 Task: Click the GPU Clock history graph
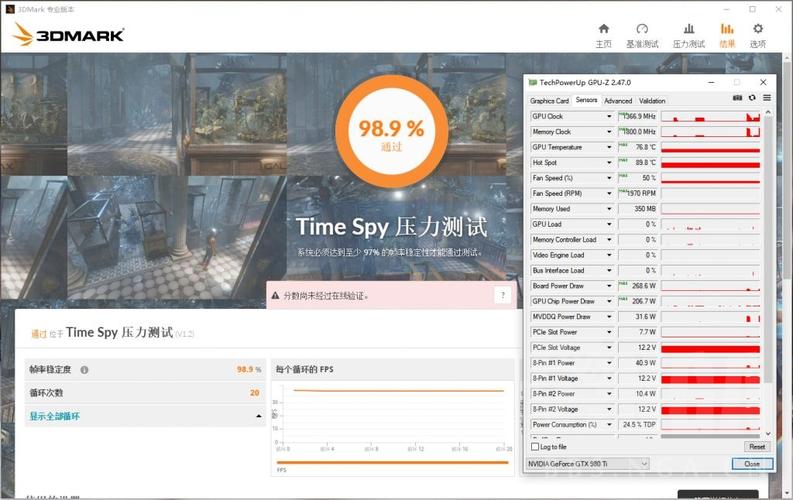click(x=711, y=116)
